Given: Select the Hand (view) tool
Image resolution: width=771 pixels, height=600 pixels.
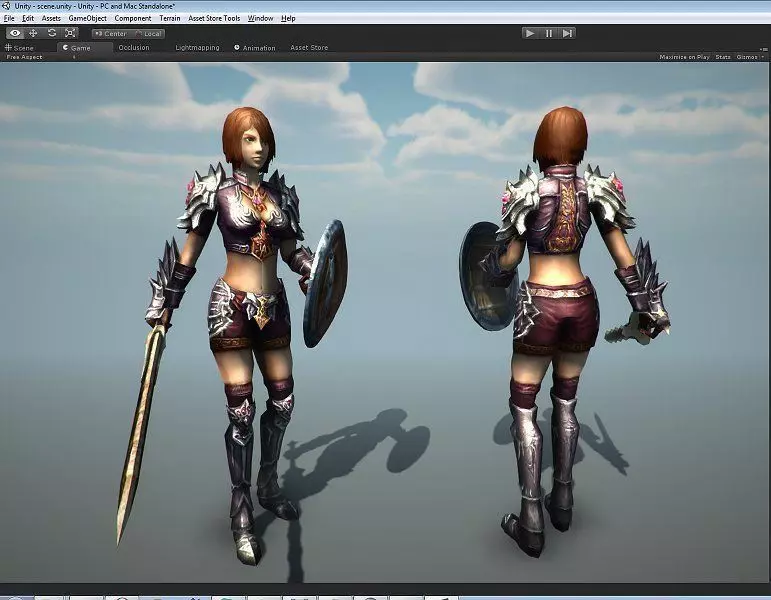Looking at the screenshot, I should point(15,33).
